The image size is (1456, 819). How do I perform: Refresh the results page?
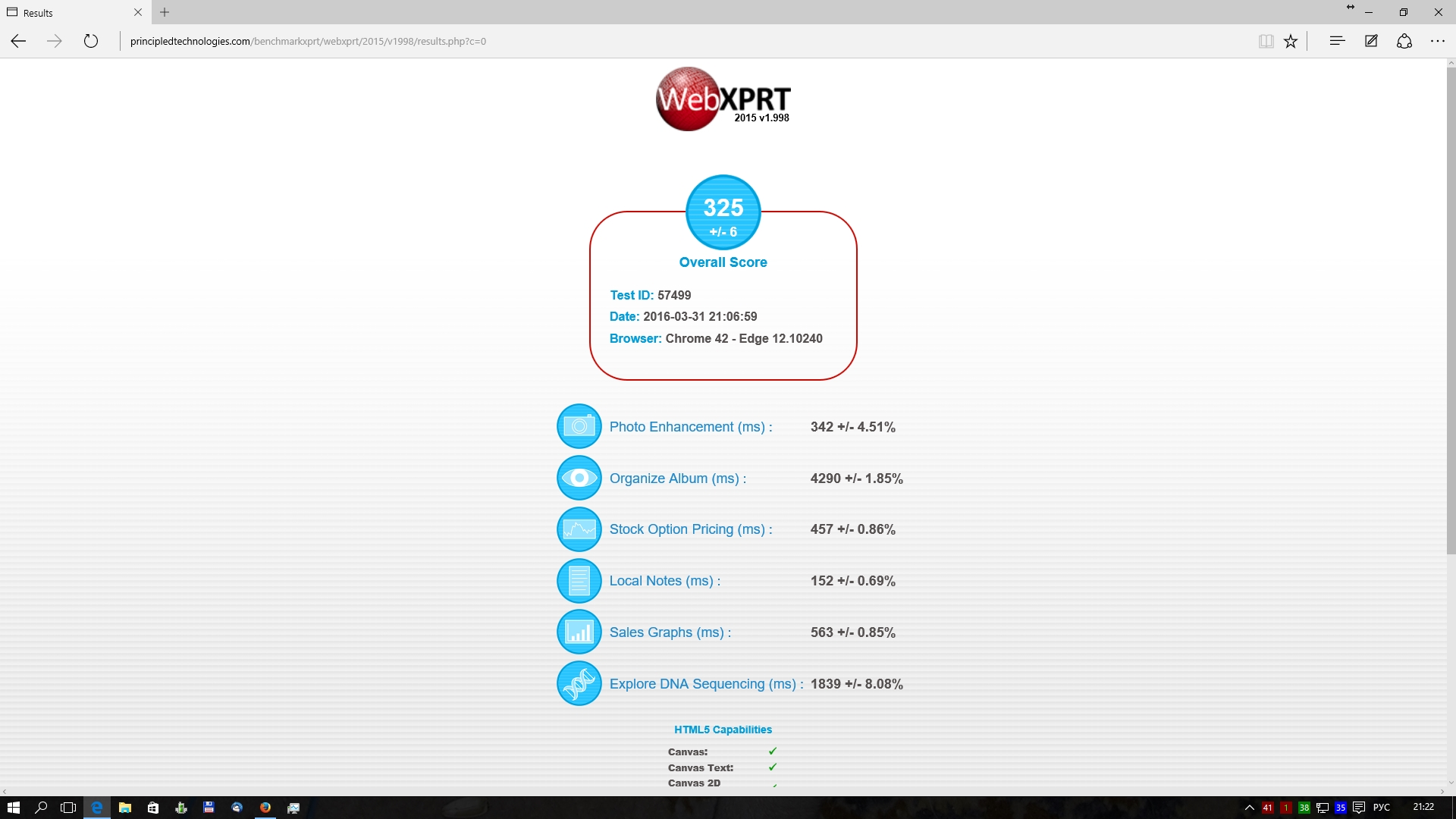[91, 42]
